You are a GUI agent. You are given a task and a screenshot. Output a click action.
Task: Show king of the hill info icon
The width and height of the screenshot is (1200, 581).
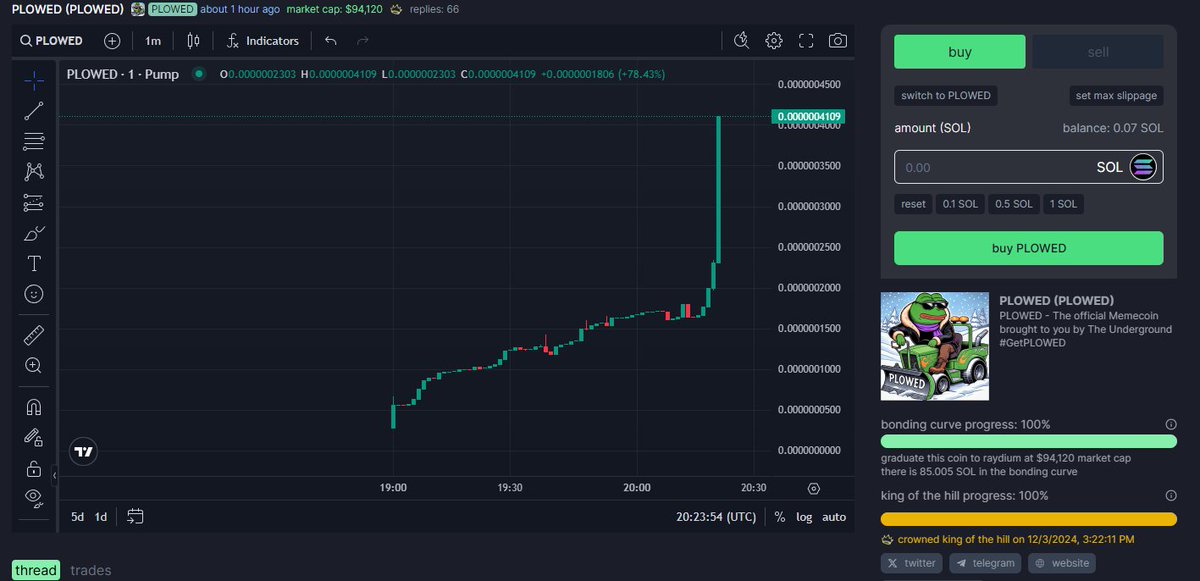point(1171,496)
